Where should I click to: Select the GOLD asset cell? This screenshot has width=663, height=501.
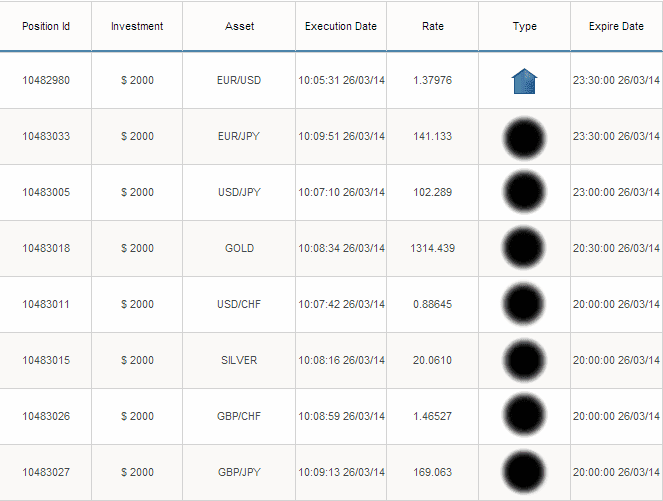tap(239, 248)
